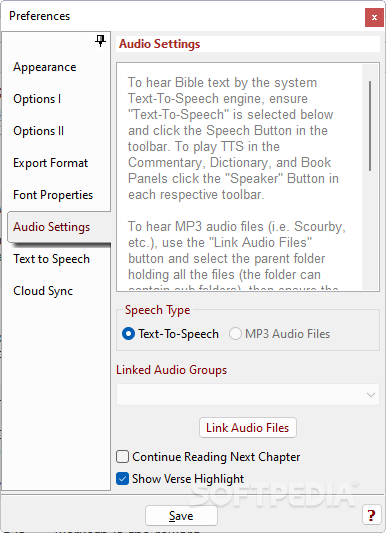The width and height of the screenshot is (386, 533).
Task: Click the Link Audio Files button
Action: tap(248, 428)
